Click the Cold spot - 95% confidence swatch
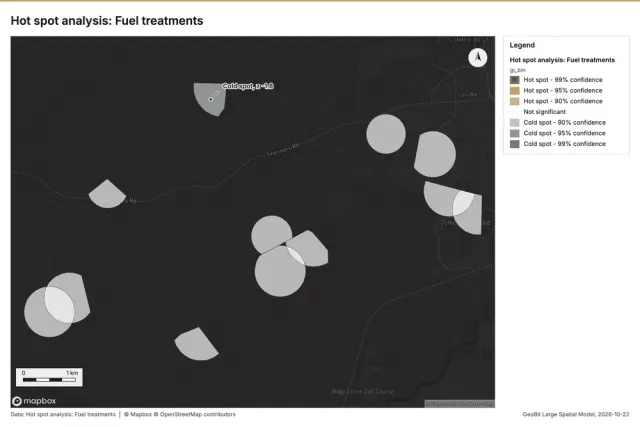This screenshot has width=640, height=427. pyautogui.click(x=515, y=133)
